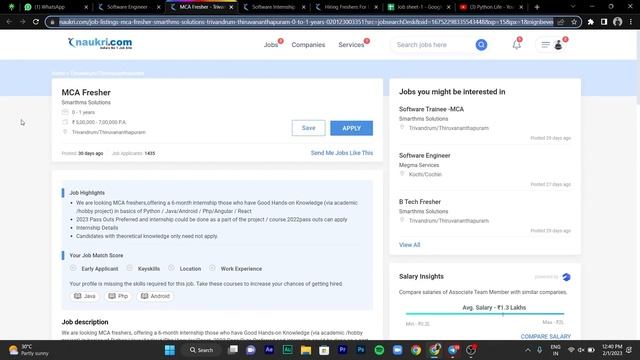
Task: Bookmark page with the star icon
Action: (x=574, y=22)
